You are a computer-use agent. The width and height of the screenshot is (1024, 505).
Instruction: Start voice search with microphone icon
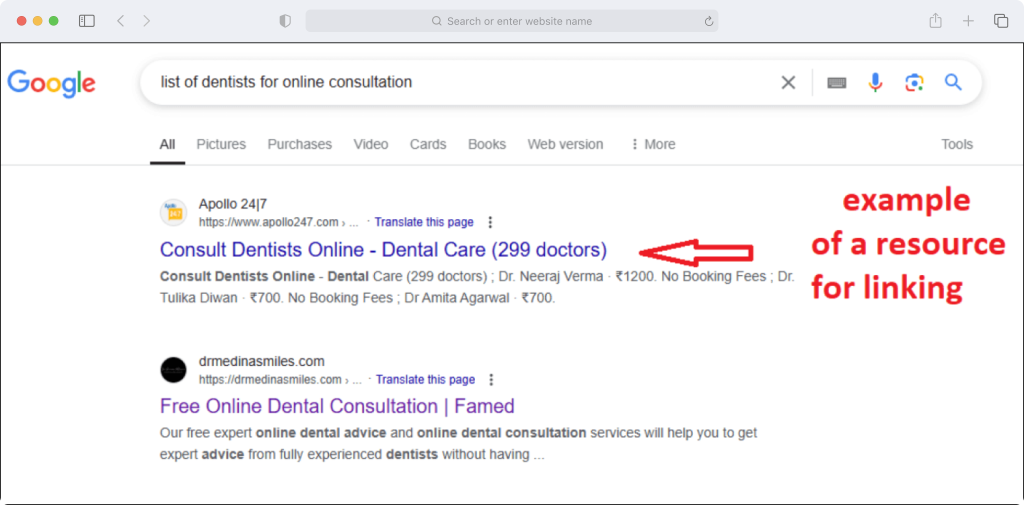[875, 82]
